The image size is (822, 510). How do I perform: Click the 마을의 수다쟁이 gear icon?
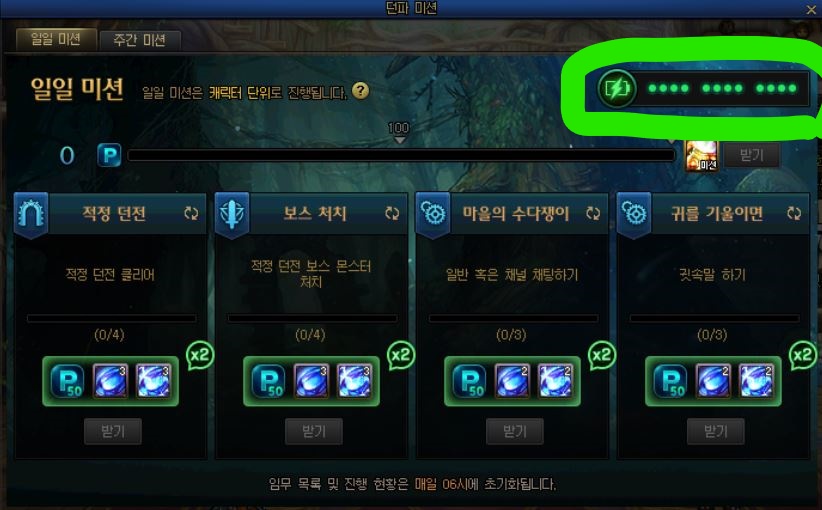433,213
